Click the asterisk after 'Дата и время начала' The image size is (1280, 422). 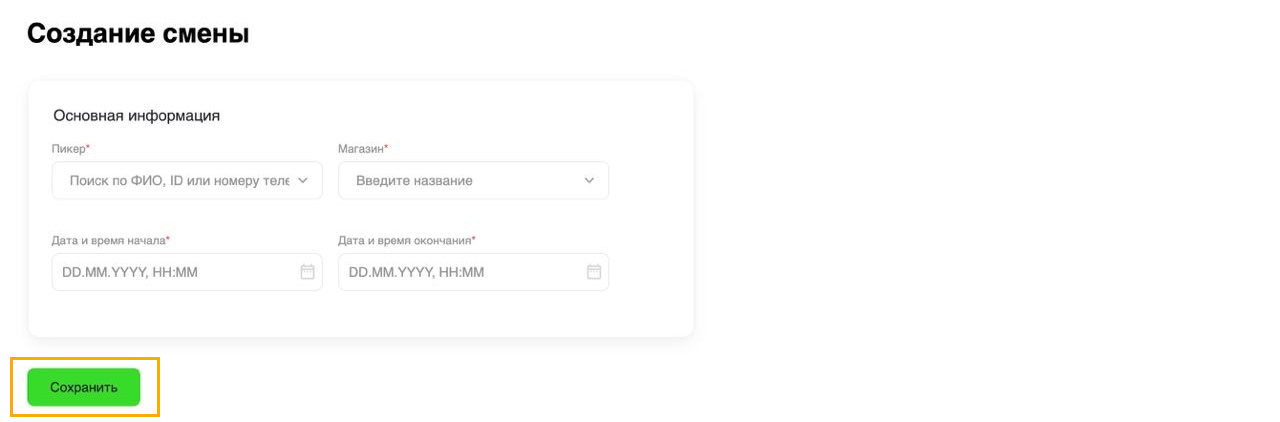tap(168, 239)
